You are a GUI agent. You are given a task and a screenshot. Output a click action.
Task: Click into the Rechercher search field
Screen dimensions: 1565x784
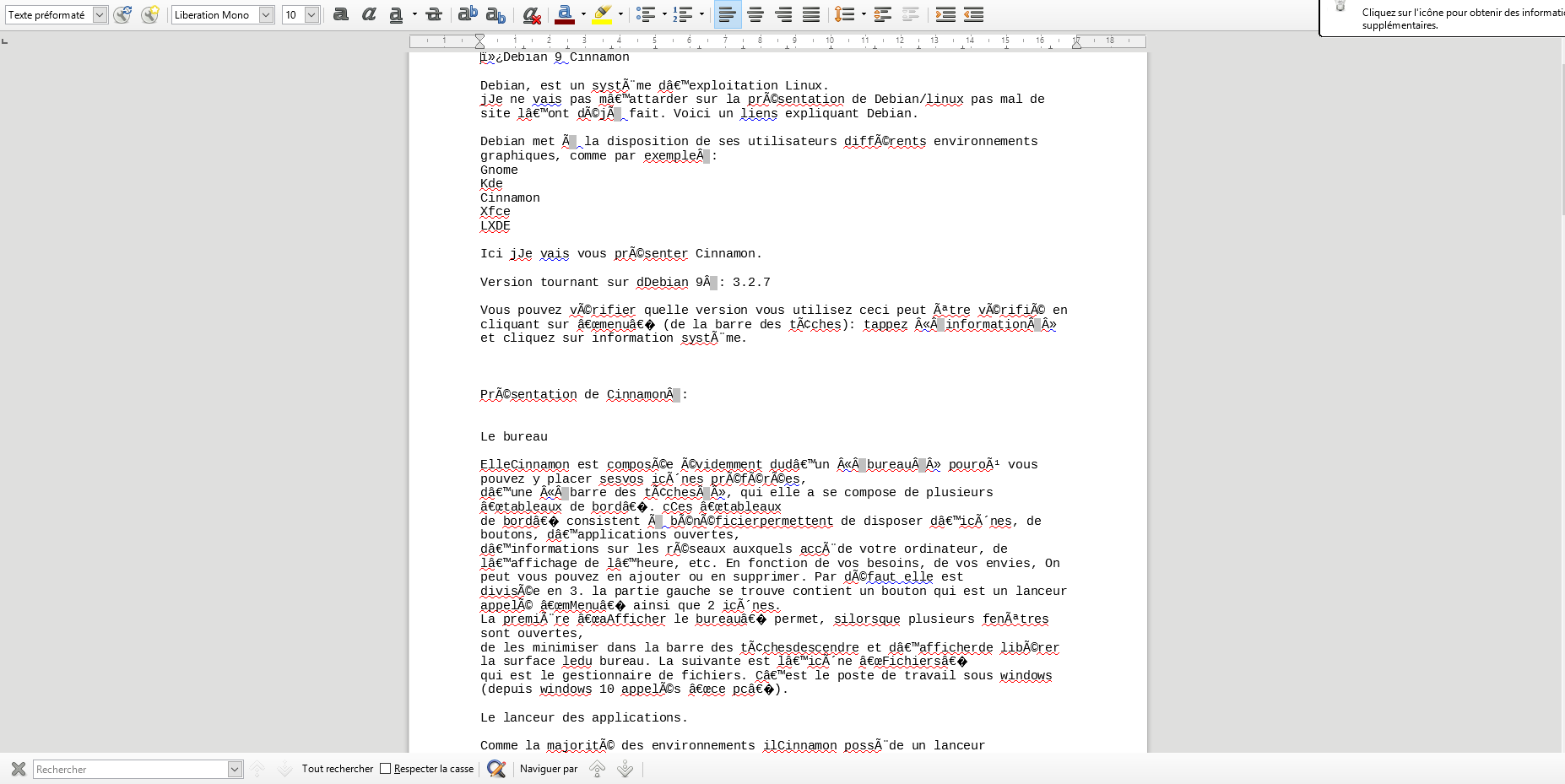click(131, 769)
